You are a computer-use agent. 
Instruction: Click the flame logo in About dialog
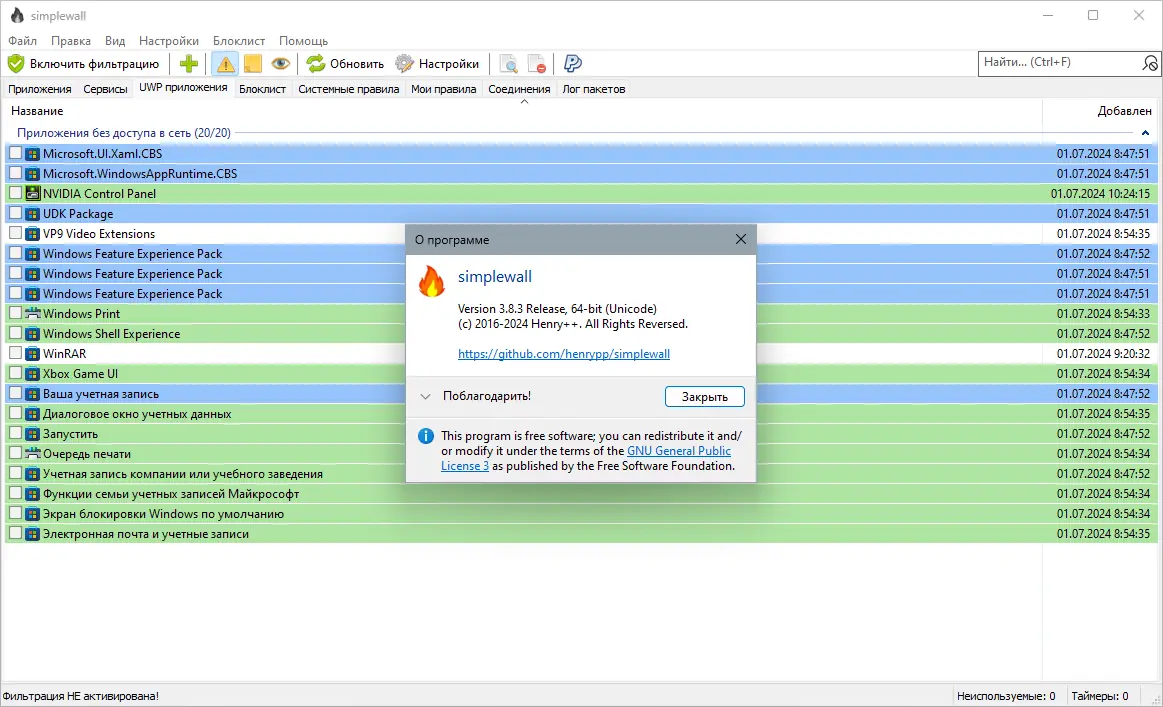(x=432, y=281)
